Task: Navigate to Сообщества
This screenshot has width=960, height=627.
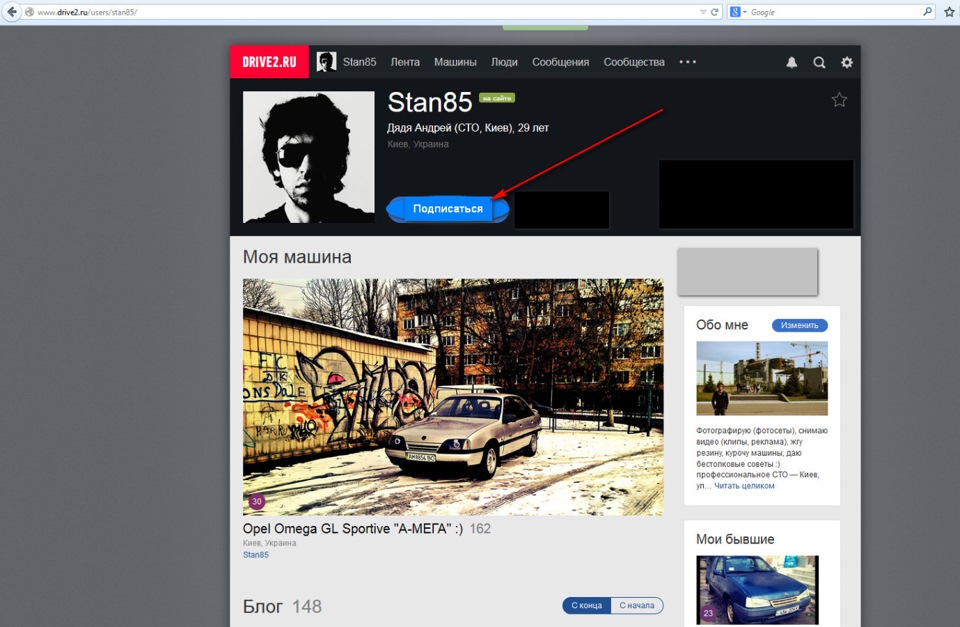Action: click(x=634, y=62)
